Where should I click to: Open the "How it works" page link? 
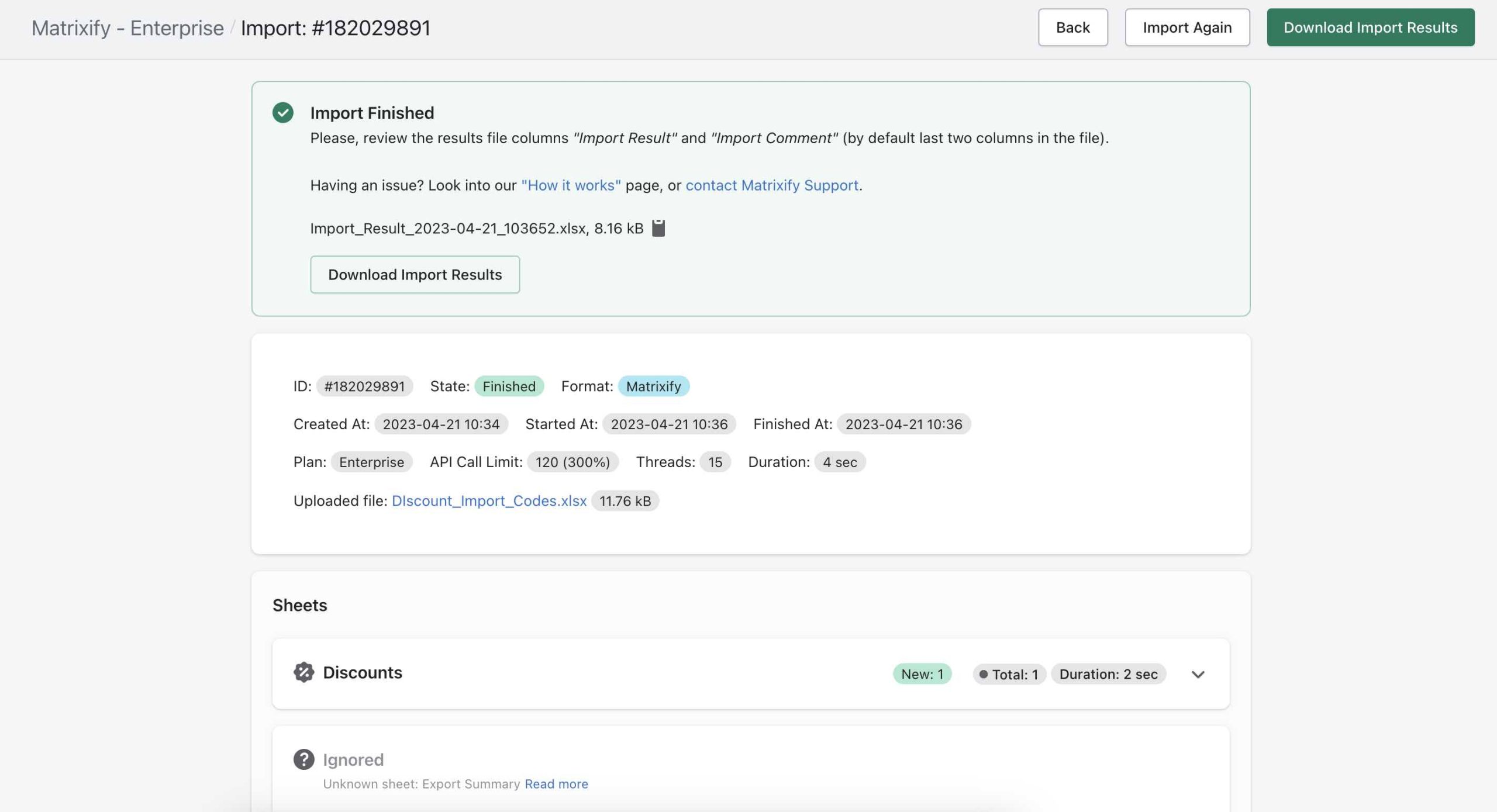click(571, 185)
